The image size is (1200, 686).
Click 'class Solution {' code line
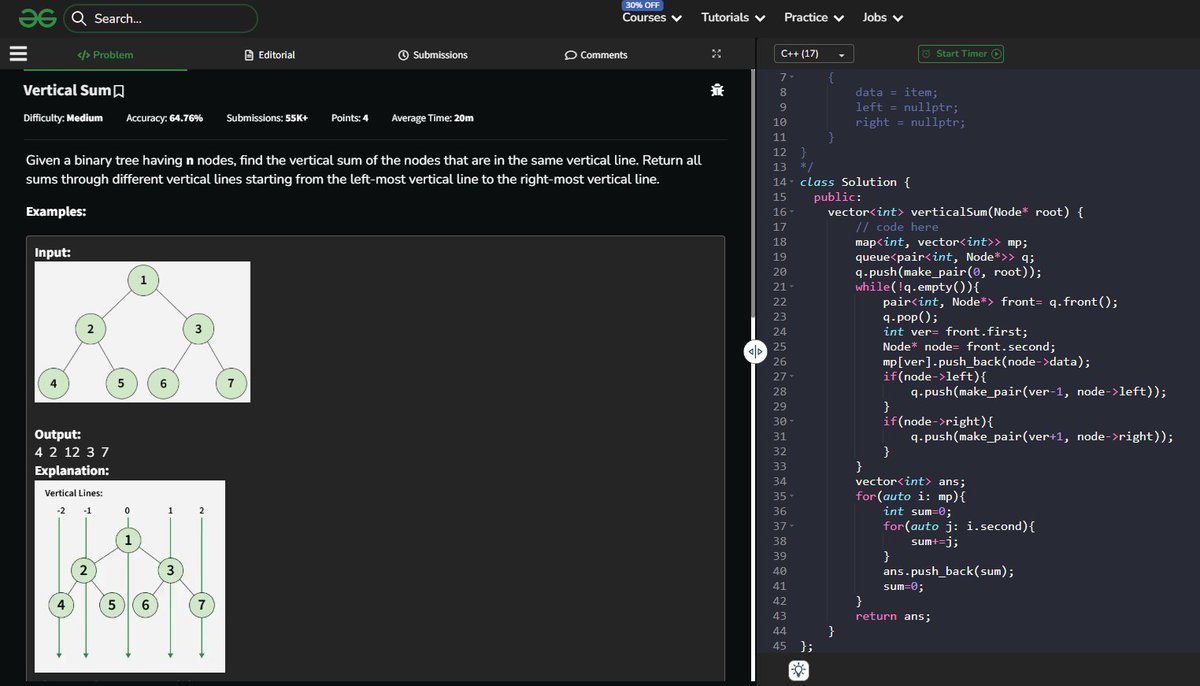pos(855,182)
